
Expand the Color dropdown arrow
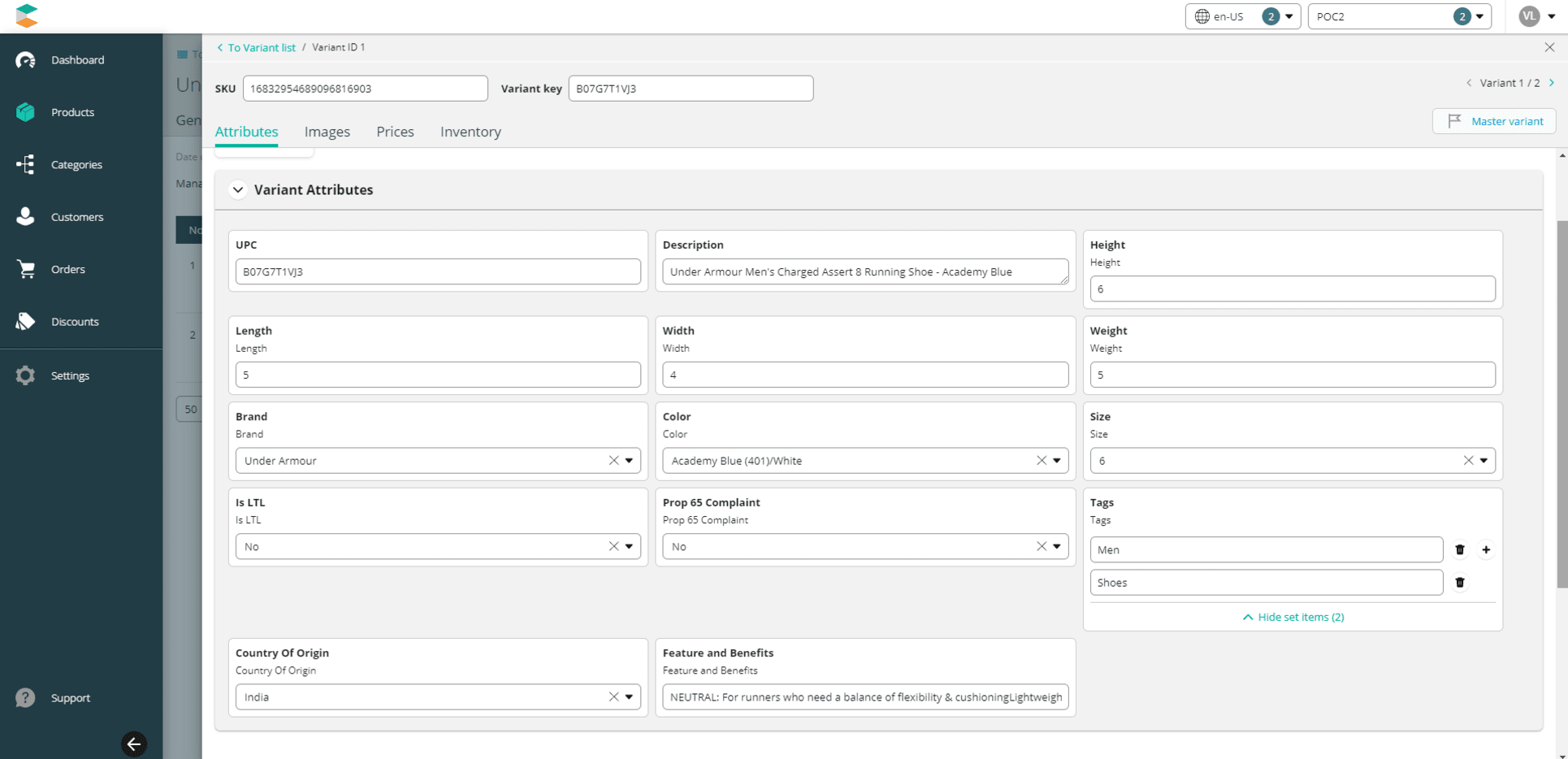point(1057,461)
